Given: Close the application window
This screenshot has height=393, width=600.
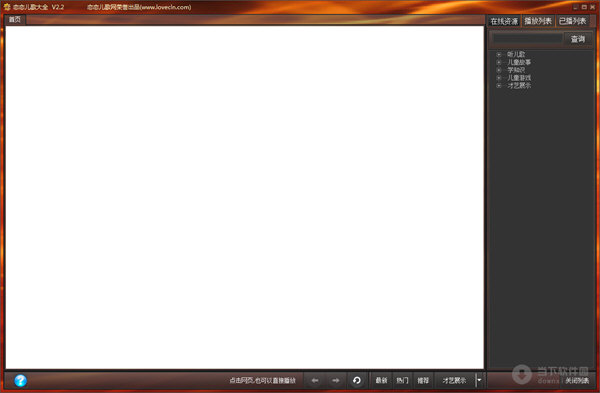Looking at the screenshot, I should coord(592,7).
